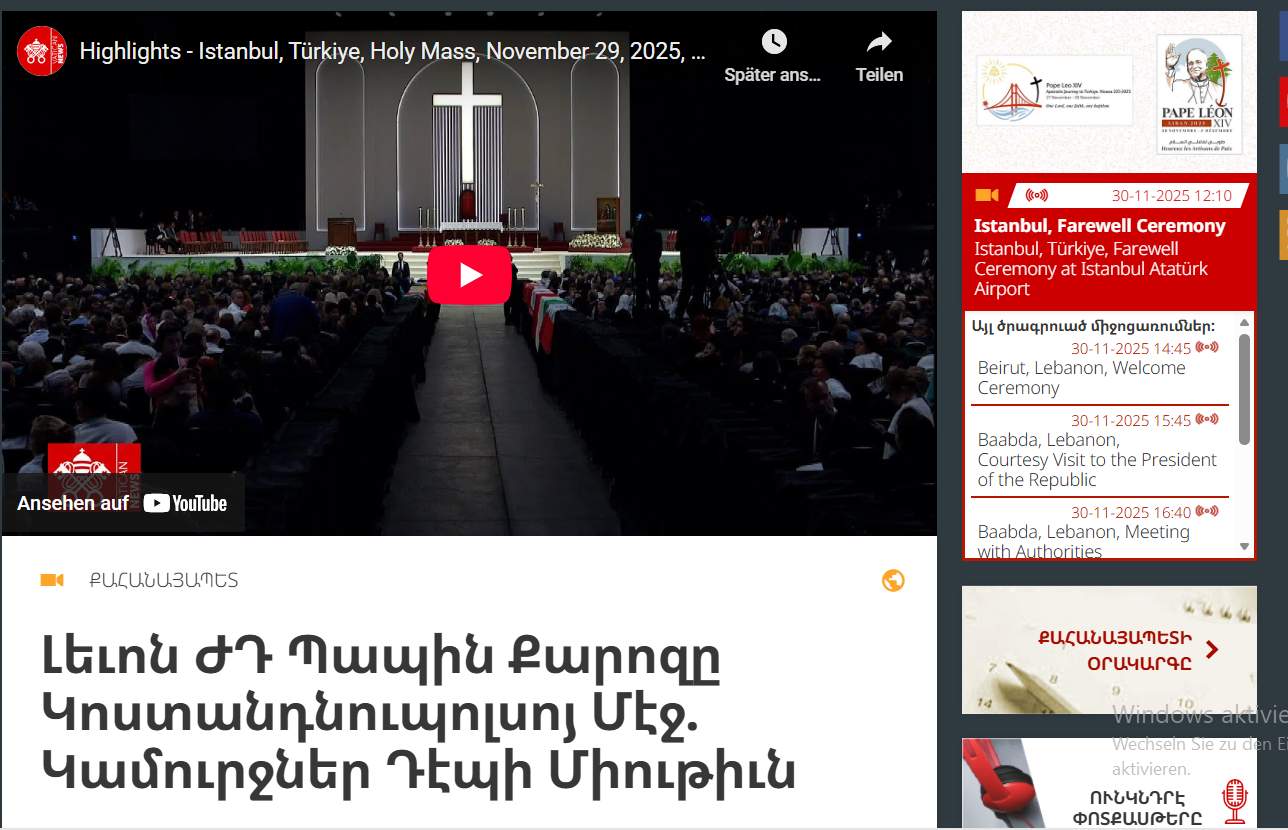
Task: Click the date '30-11-2025 16:40'
Action: click(1131, 513)
